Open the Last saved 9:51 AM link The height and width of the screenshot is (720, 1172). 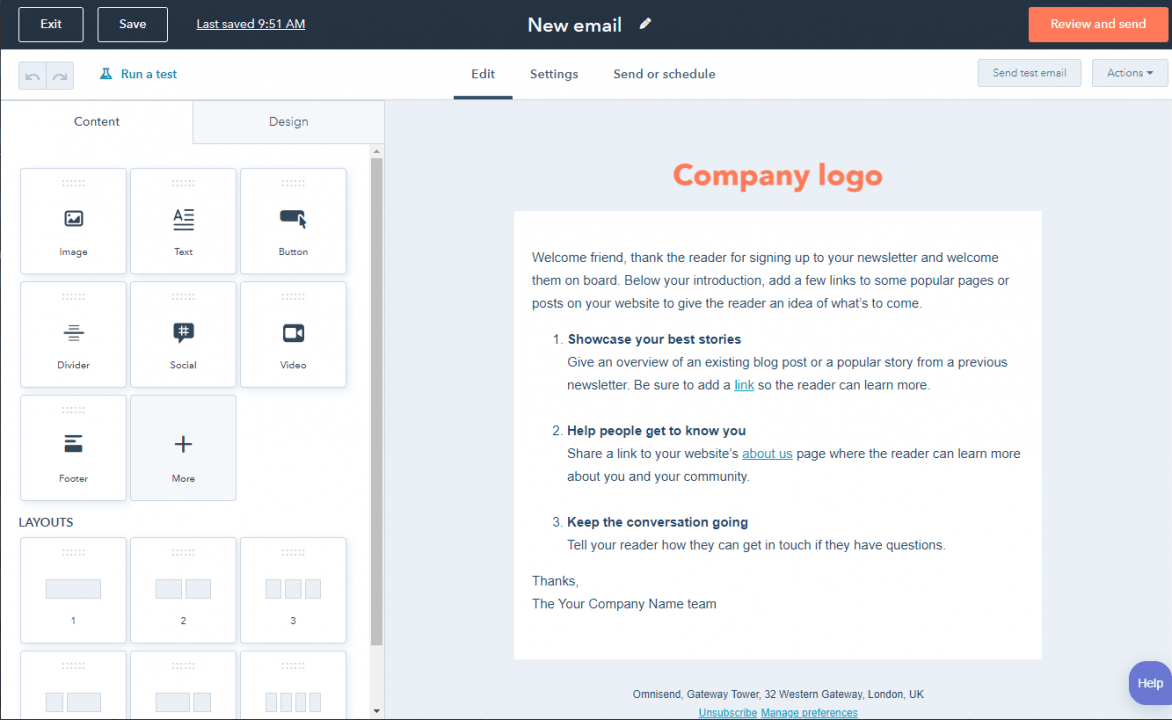250,24
